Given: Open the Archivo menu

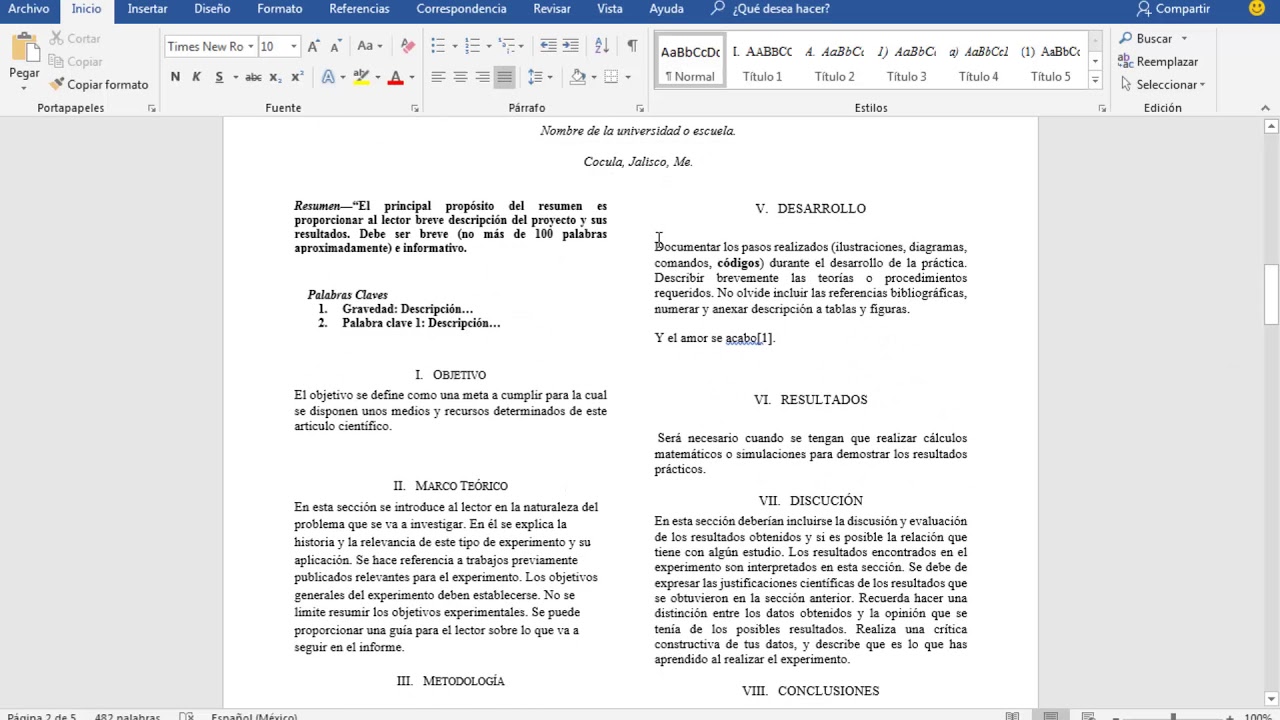Looking at the screenshot, I should click(x=28, y=9).
